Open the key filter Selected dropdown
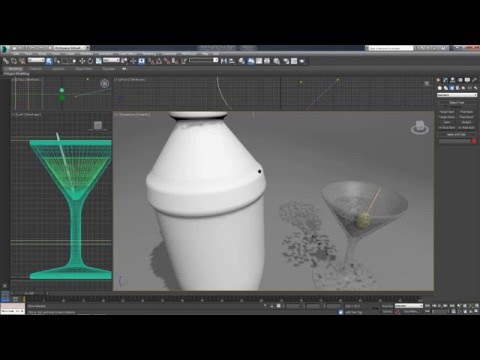 tap(409, 306)
